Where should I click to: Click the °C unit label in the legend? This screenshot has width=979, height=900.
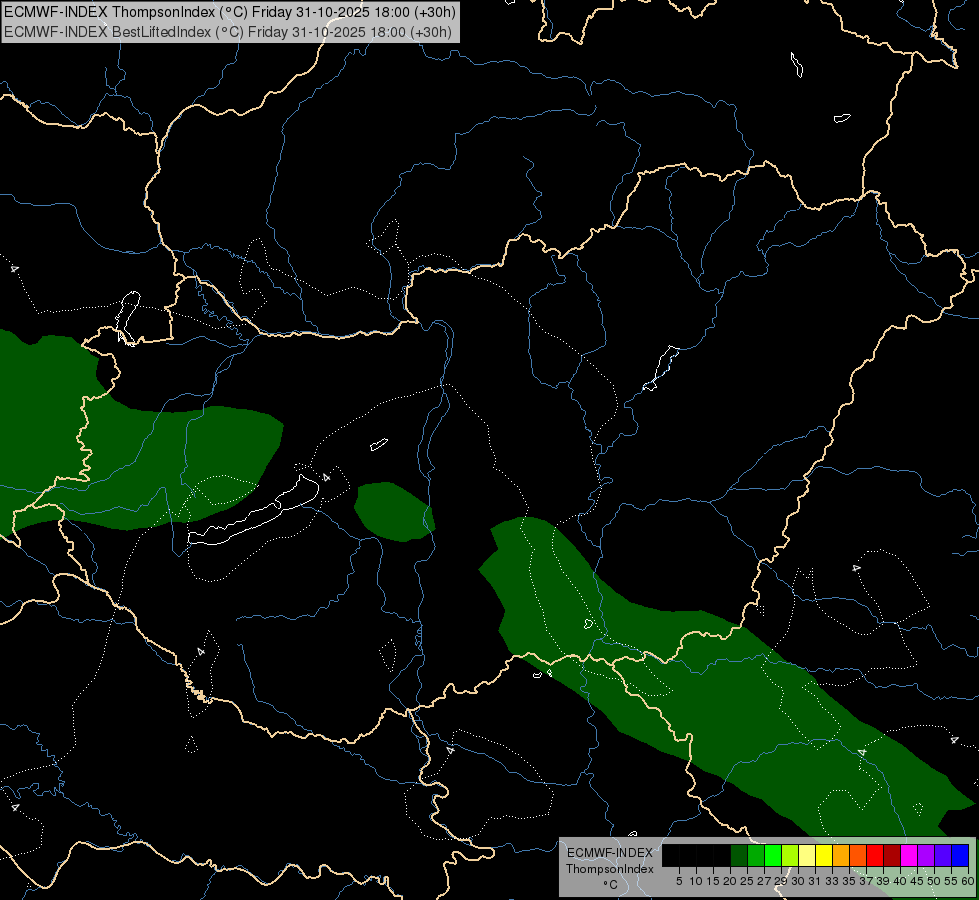pyautogui.click(x=611, y=885)
